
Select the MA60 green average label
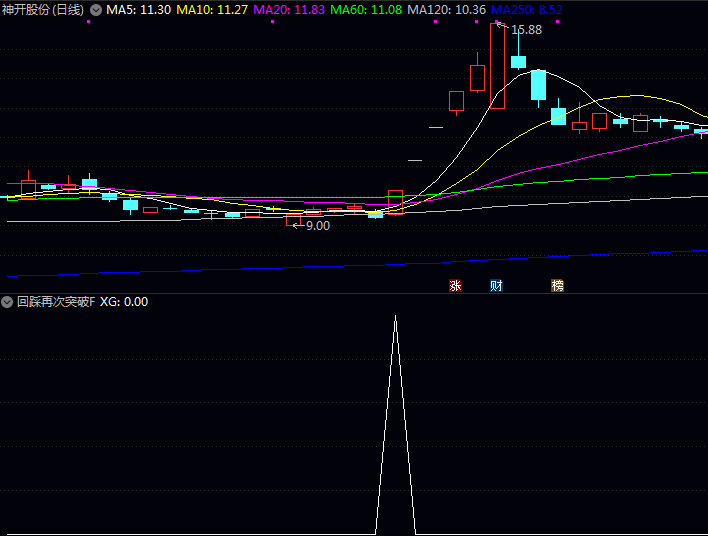pos(367,10)
